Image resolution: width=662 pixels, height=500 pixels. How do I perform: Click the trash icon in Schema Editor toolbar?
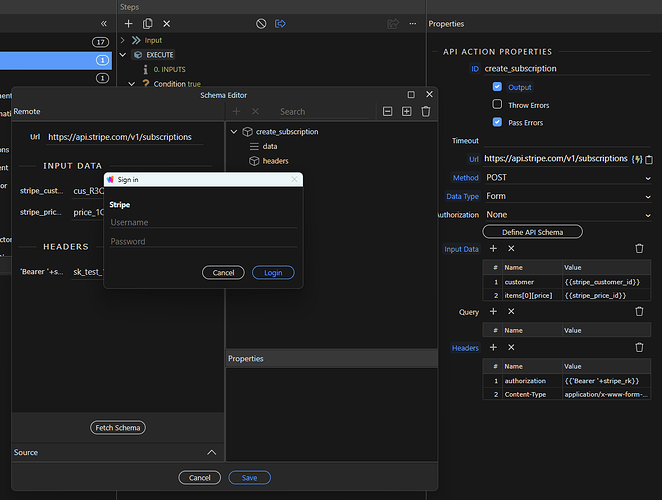[425, 111]
